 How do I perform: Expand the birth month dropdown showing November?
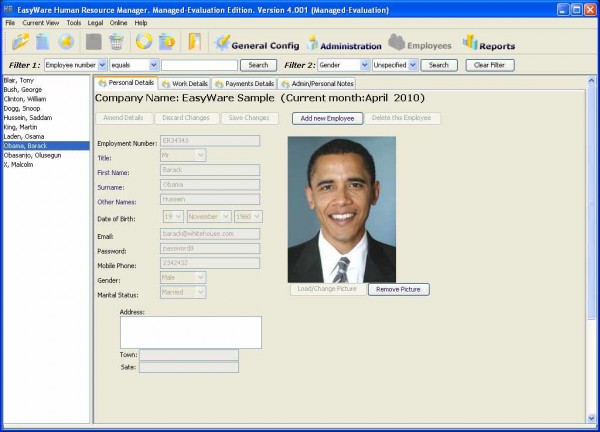coord(226,217)
